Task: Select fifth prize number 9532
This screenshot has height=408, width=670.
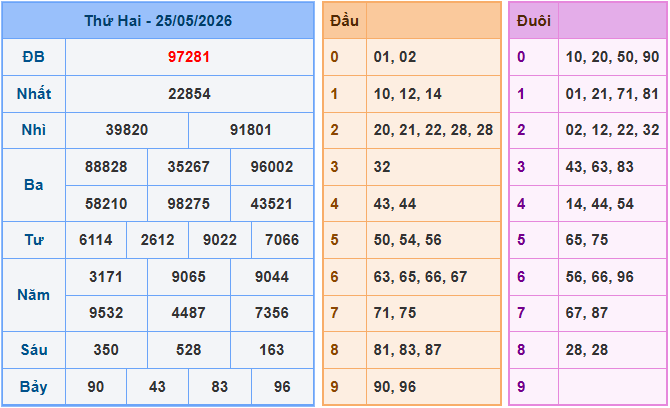Action: coord(106,313)
